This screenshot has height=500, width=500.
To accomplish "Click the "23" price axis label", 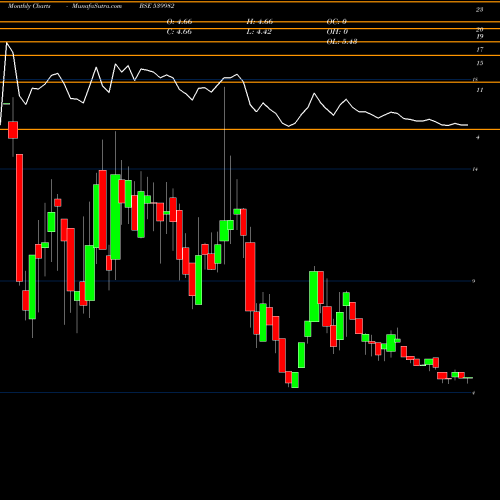I will pos(479,10).
